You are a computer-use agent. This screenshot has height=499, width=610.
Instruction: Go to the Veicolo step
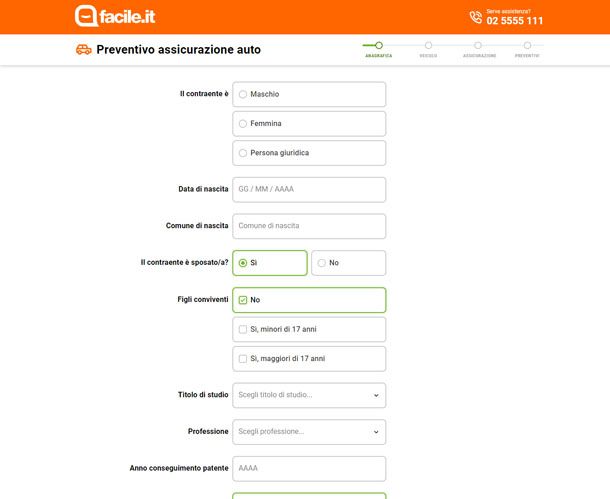428,45
